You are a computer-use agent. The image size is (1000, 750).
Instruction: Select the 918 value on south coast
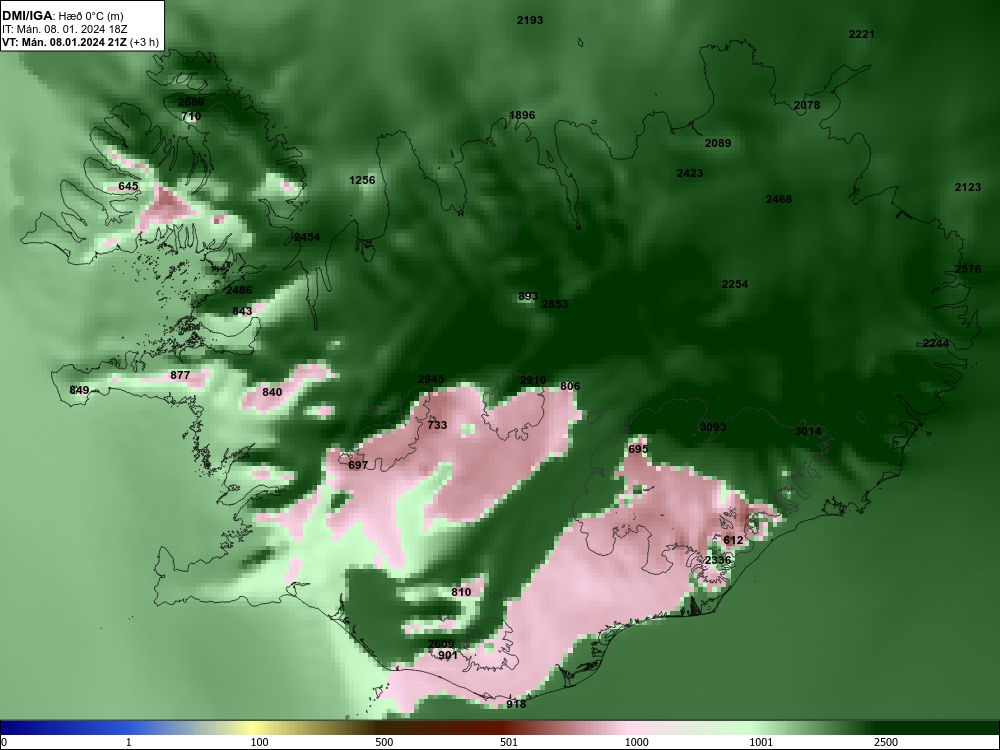[516, 705]
